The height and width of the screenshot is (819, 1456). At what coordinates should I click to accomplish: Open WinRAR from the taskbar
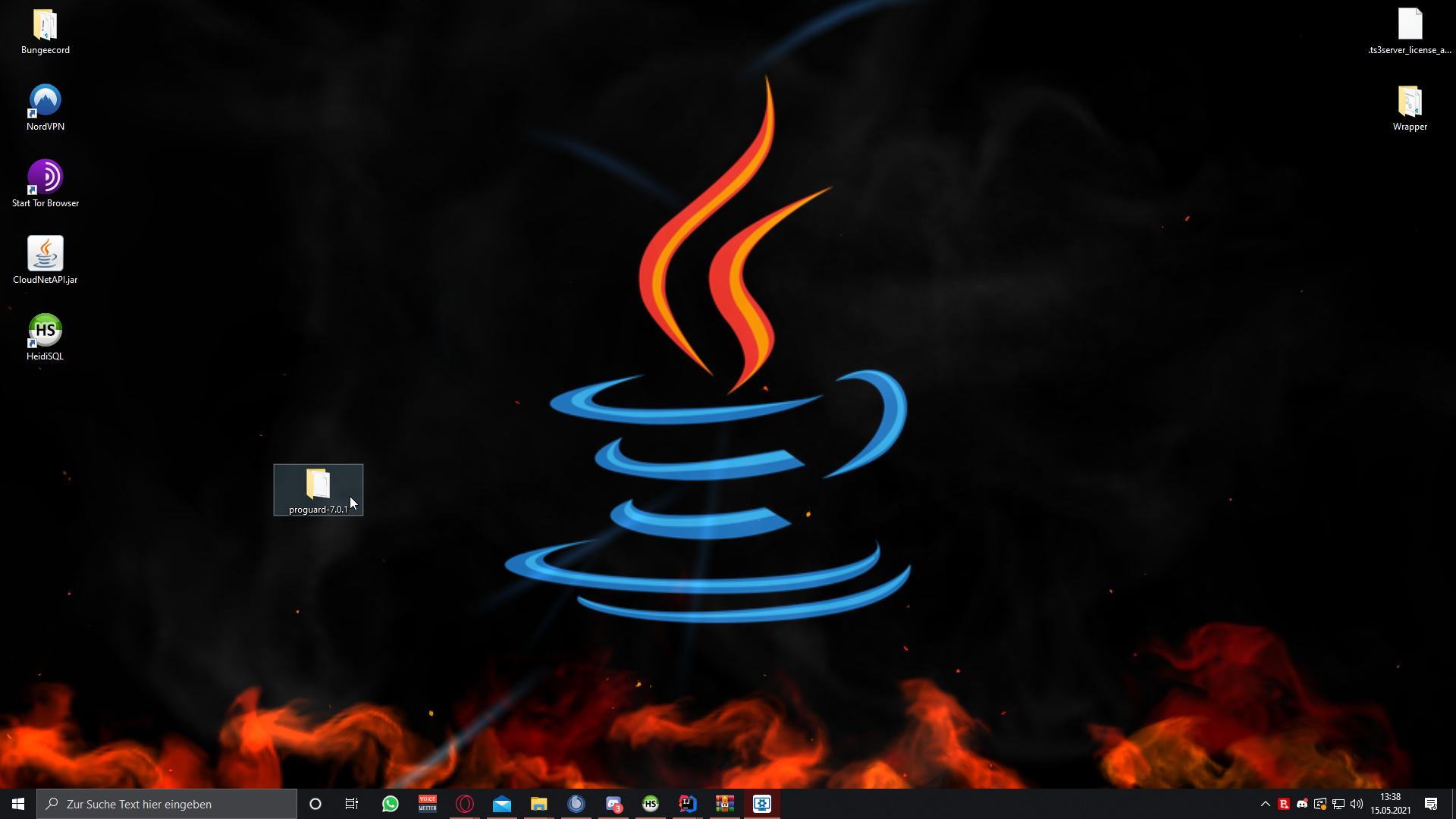724,804
